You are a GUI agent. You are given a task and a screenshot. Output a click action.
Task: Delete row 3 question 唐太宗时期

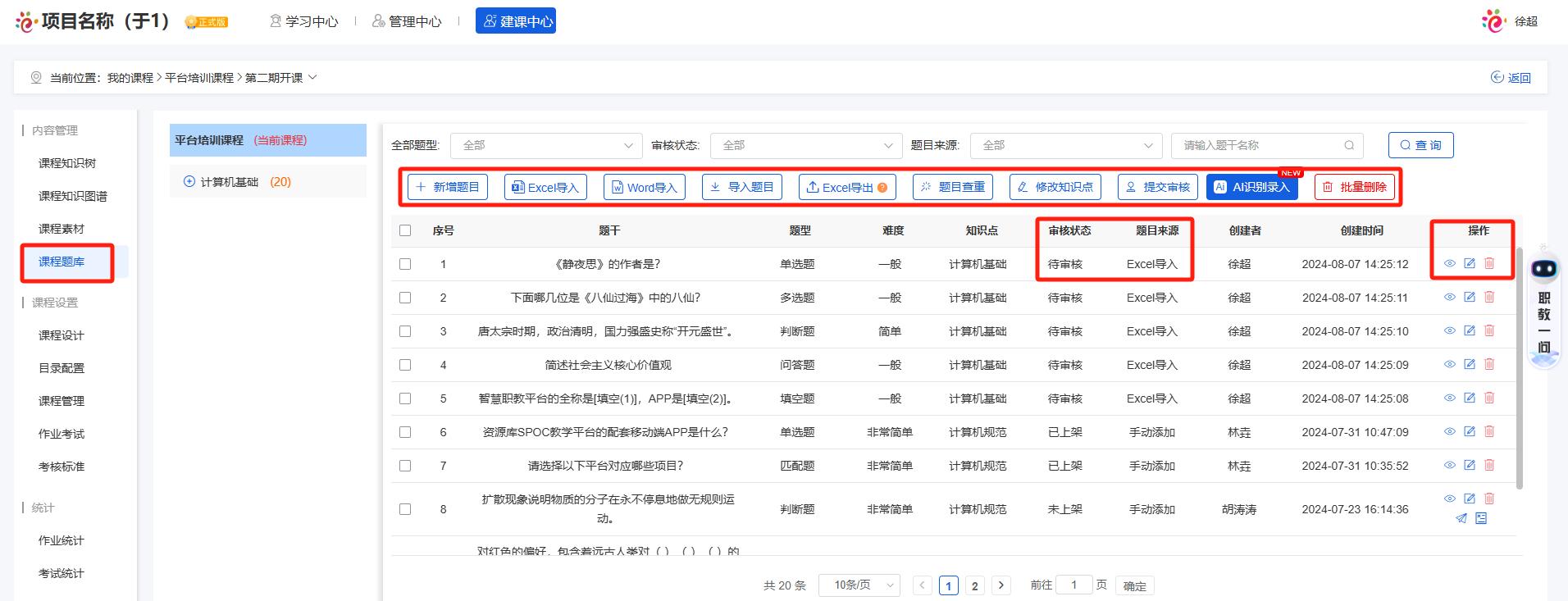[1489, 330]
